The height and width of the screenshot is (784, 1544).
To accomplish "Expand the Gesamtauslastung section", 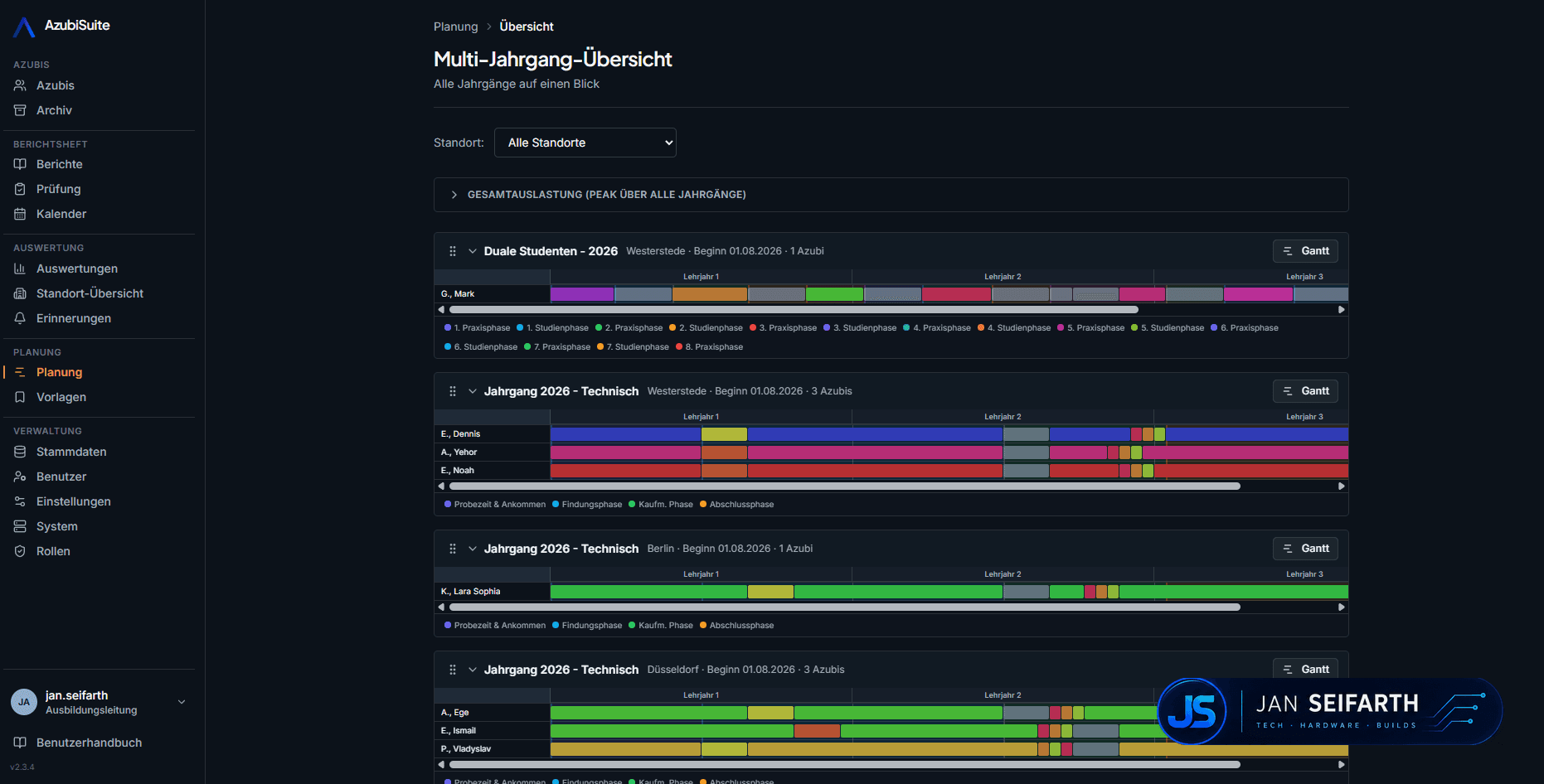I will pyautogui.click(x=891, y=195).
